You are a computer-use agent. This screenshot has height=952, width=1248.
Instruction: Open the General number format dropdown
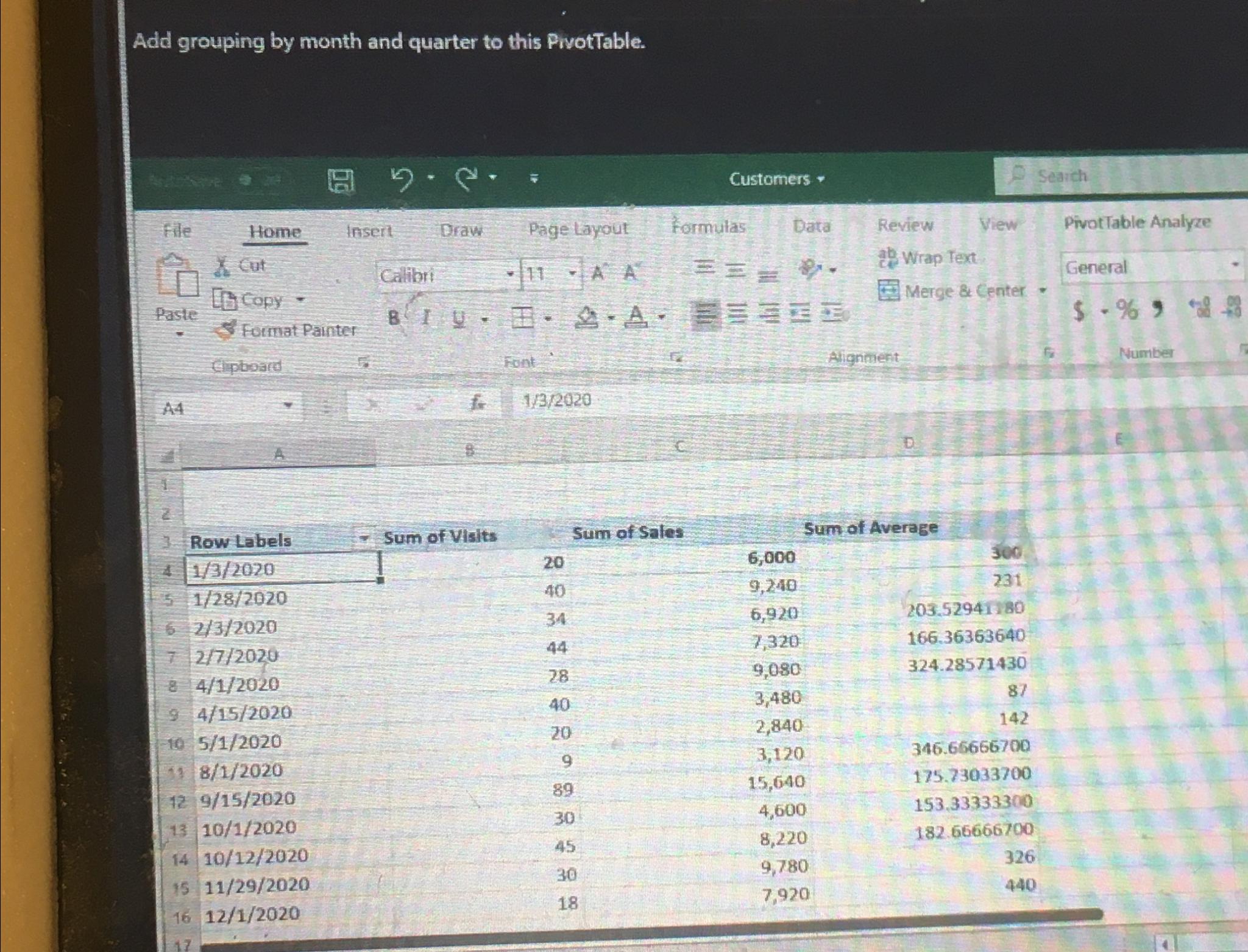pos(1235,265)
